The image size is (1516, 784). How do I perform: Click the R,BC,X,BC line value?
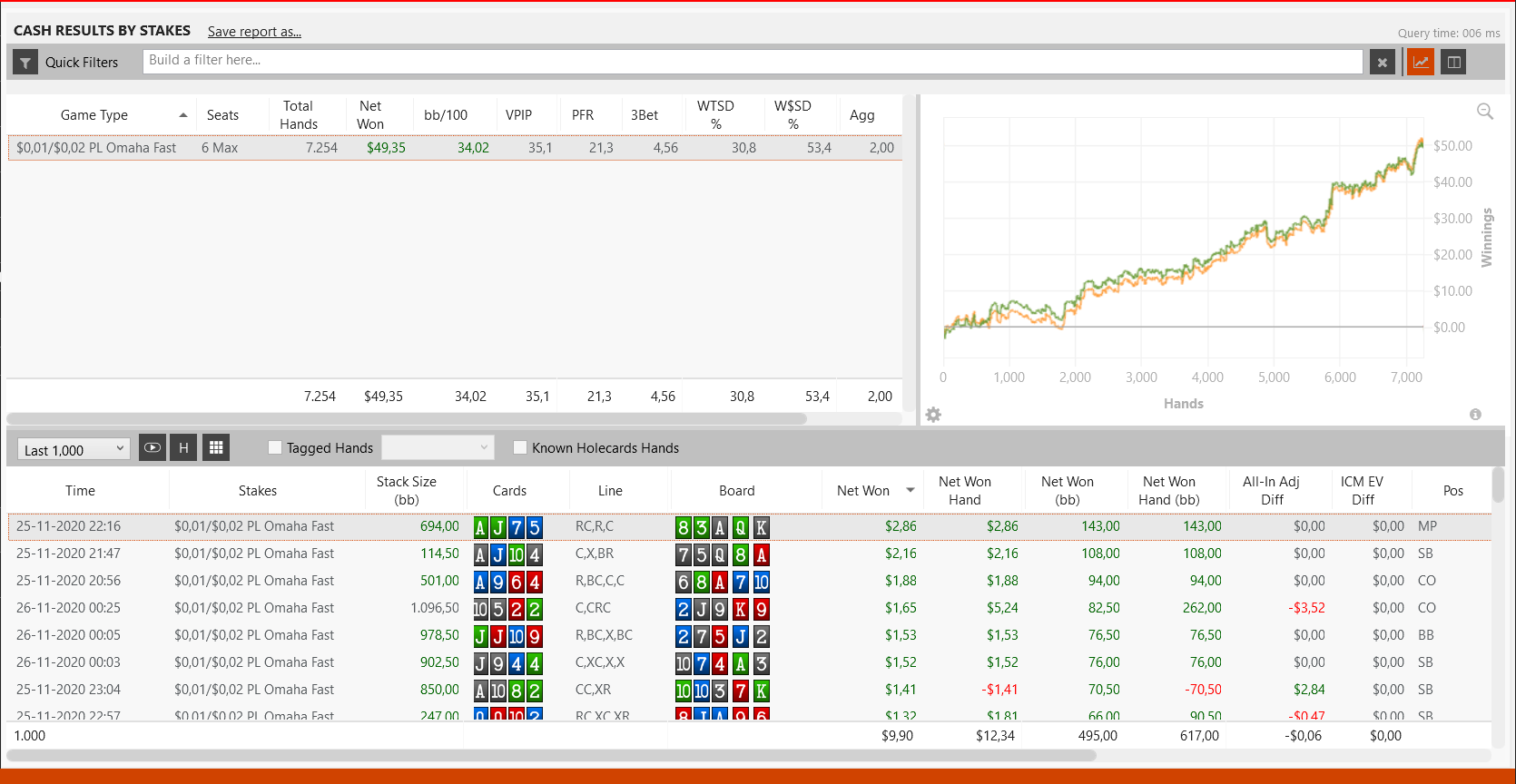[604, 635]
